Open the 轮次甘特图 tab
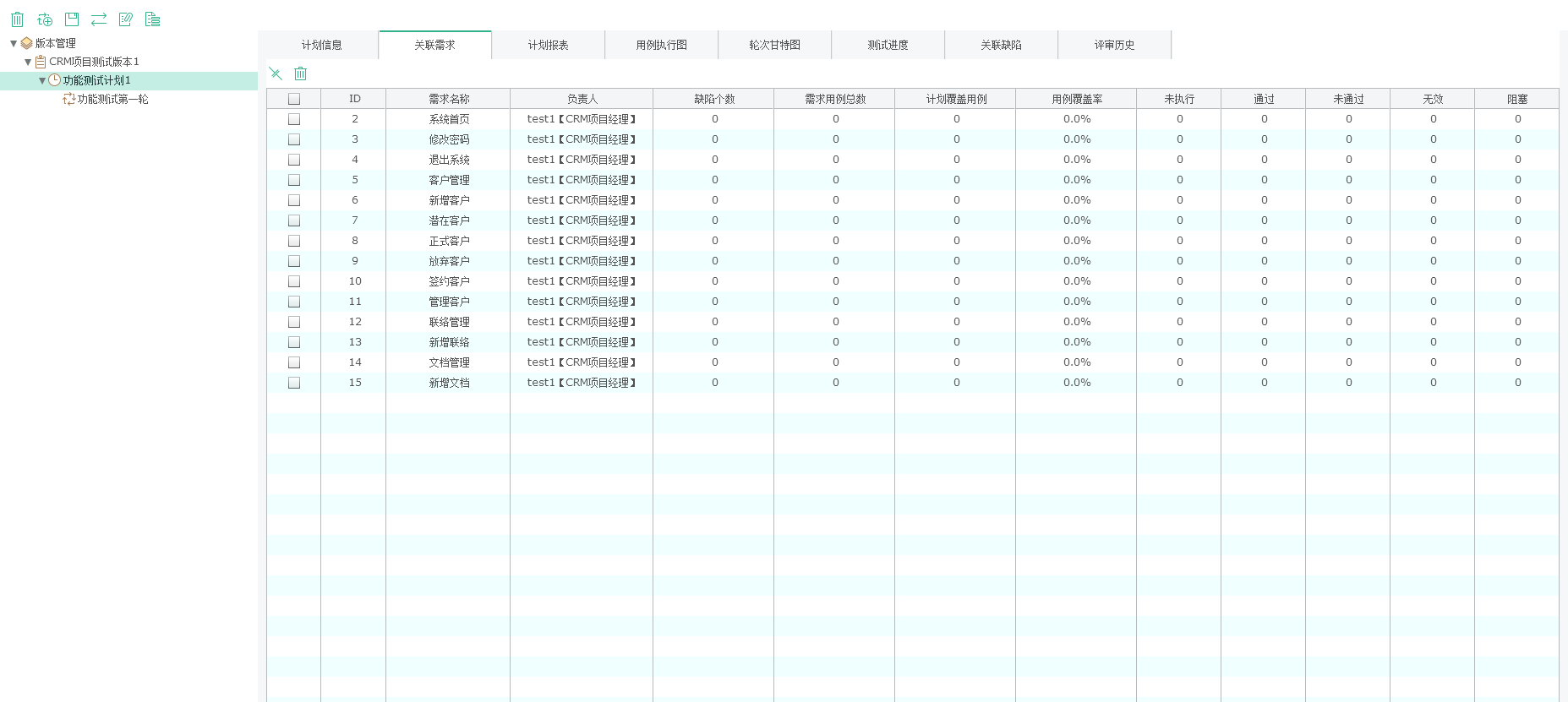 [x=774, y=45]
